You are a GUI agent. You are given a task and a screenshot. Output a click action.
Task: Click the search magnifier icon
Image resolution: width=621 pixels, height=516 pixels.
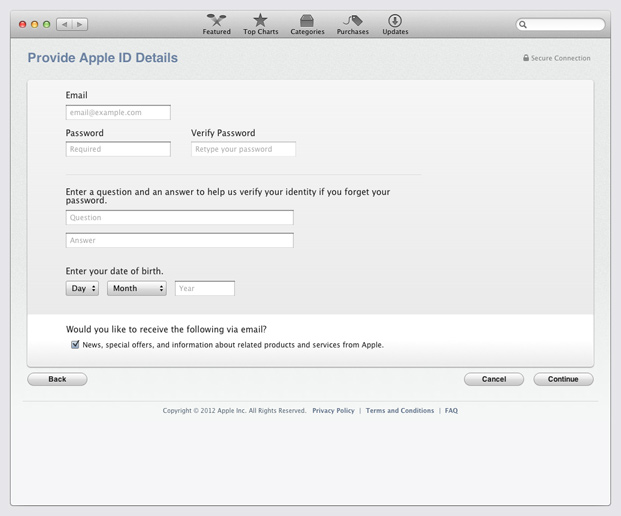[523, 25]
